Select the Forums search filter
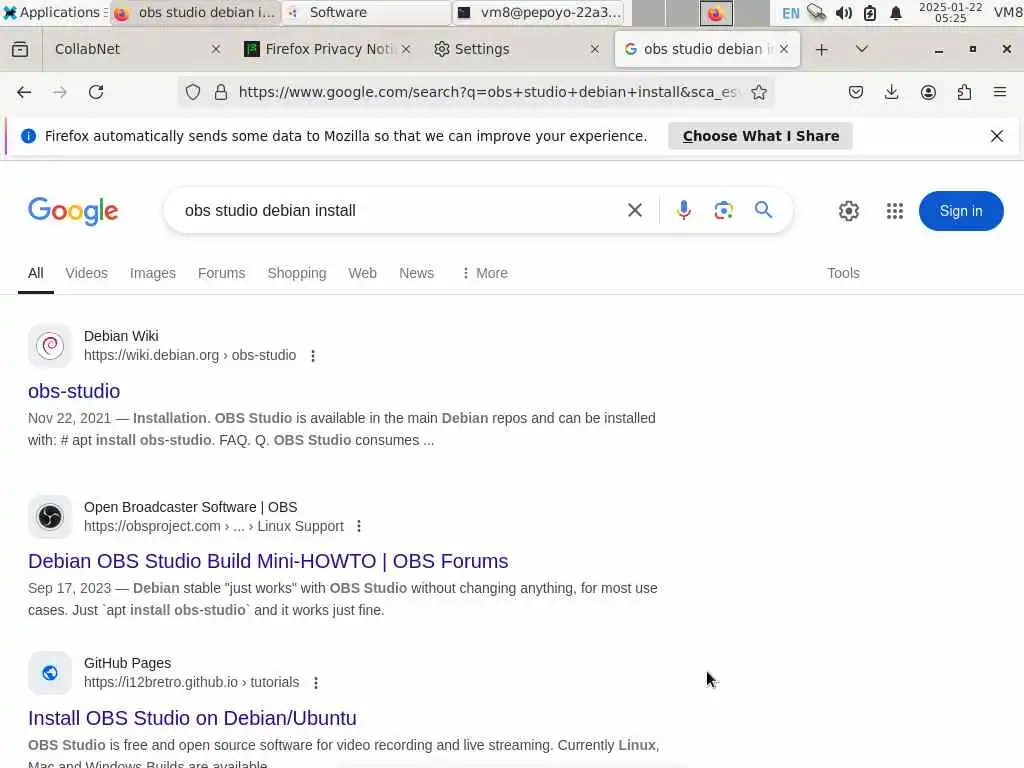Viewport: 1024px width, 768px height. coord(221,273)
